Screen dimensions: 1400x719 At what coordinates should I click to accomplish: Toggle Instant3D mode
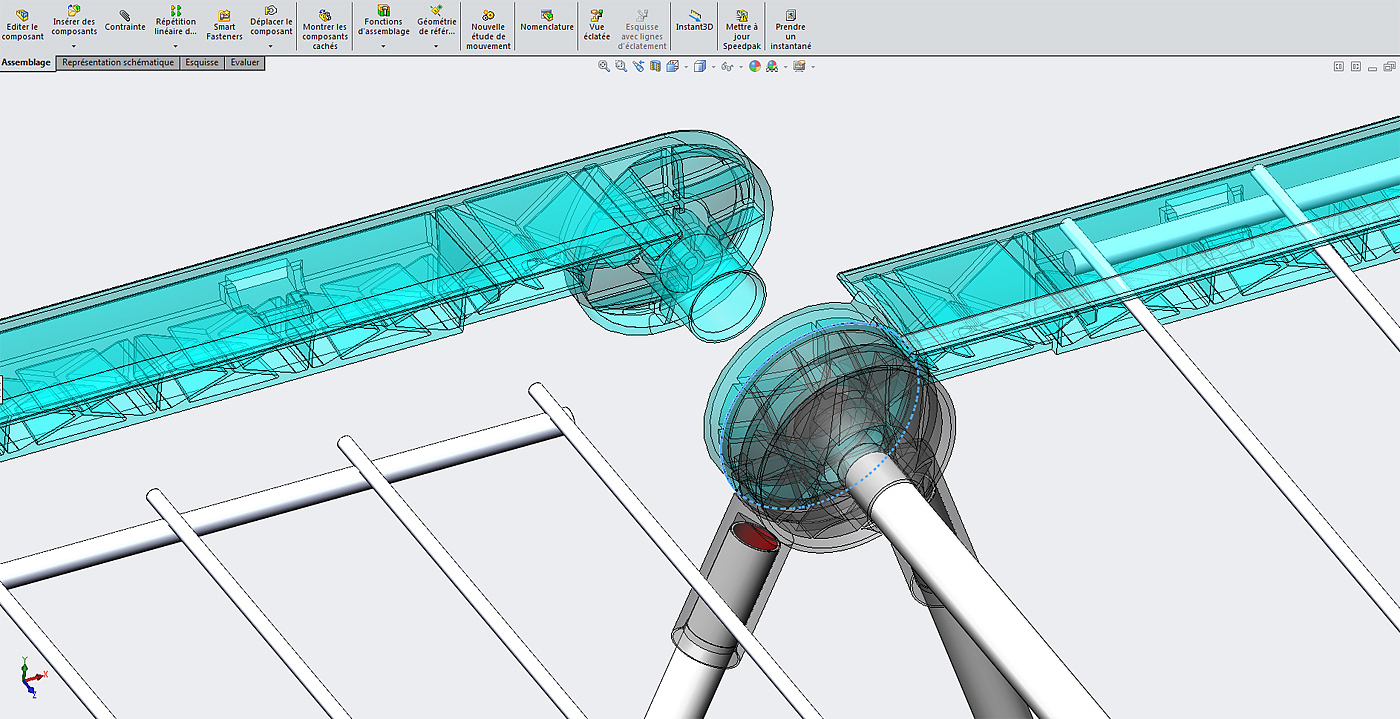click(694, 20)
